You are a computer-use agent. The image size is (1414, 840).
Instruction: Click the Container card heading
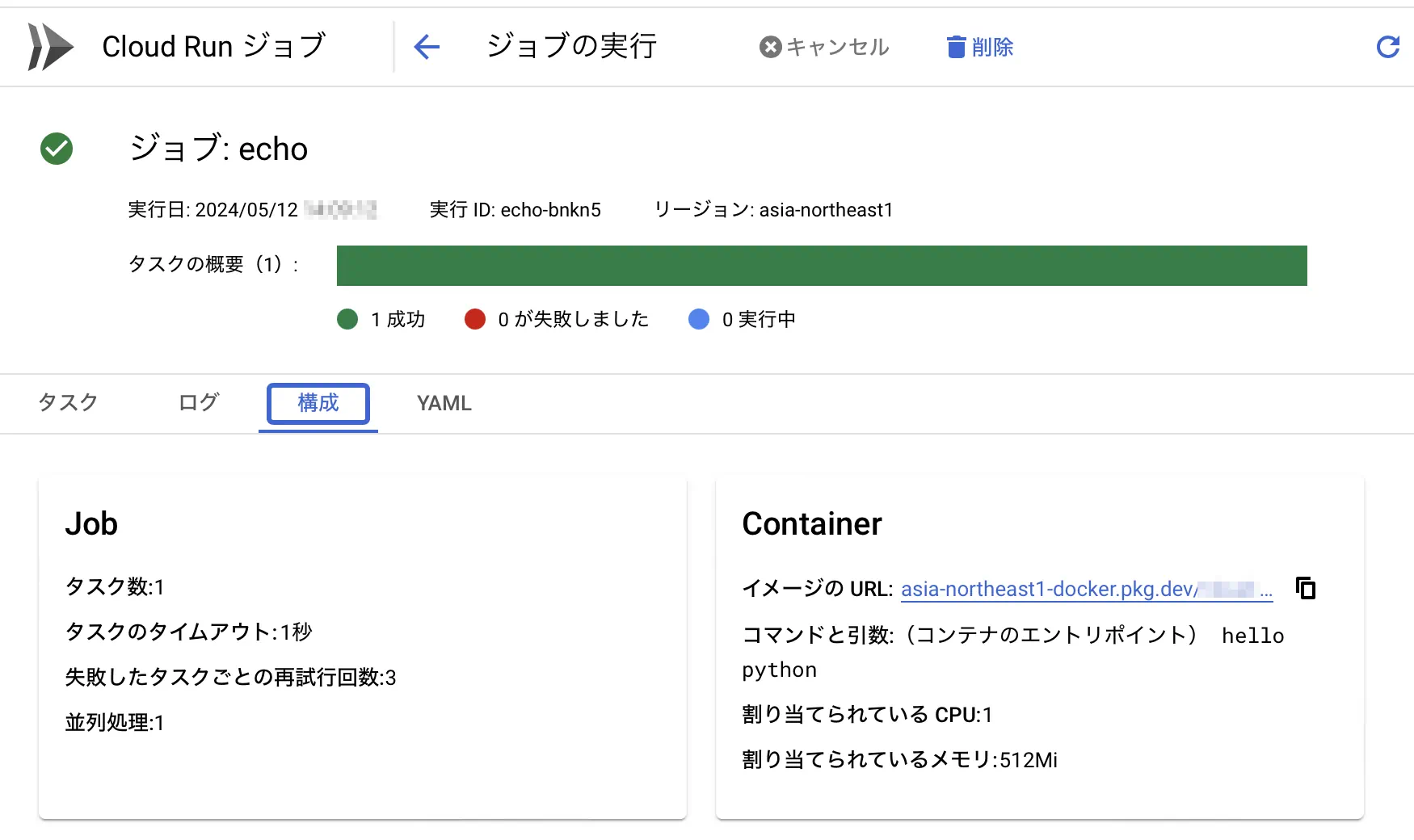pos(812,524)
